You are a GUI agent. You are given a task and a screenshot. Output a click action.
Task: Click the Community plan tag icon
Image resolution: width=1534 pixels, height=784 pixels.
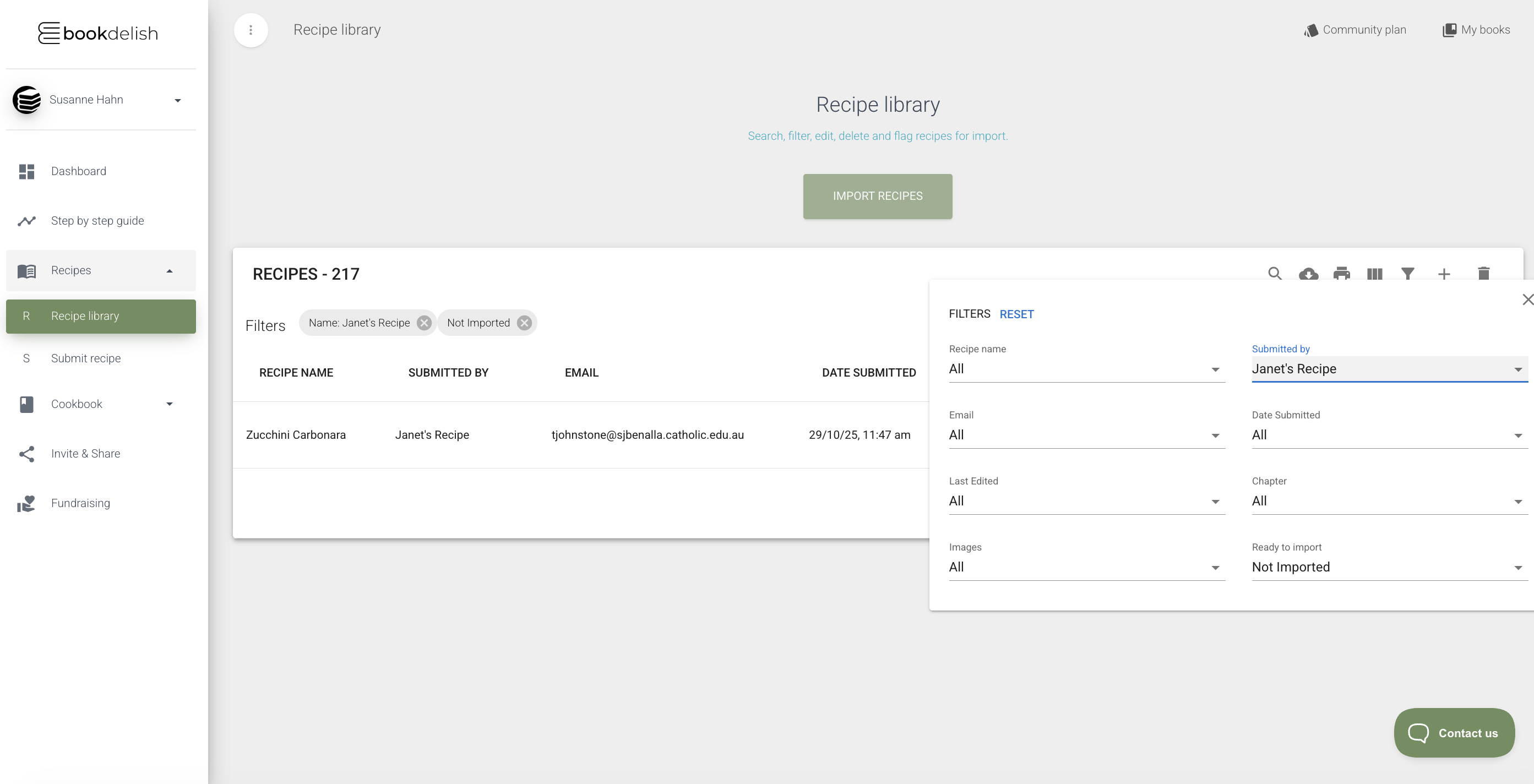1310,30
